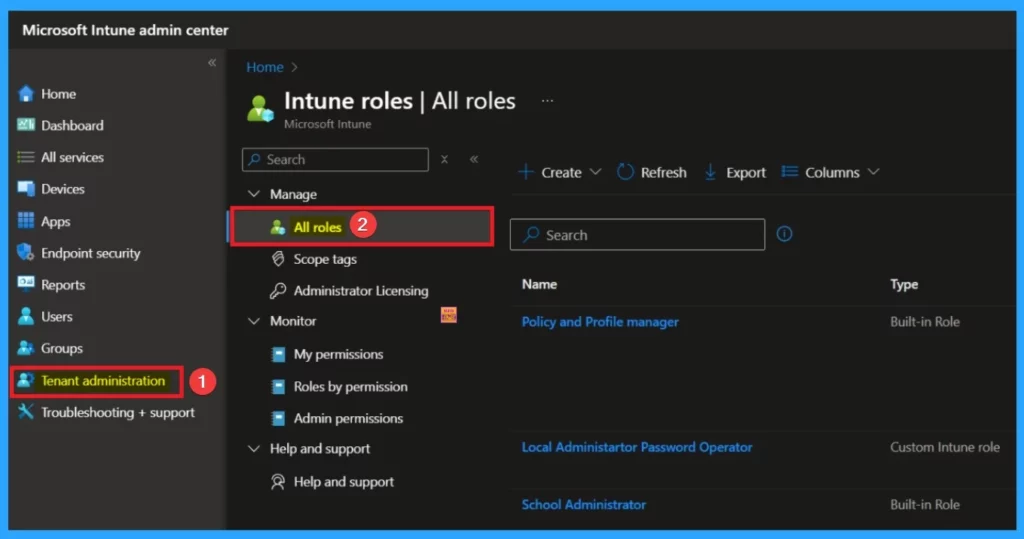The width and height of the screenshot is (1024, 539).
Task: Collapse the Monitor section
Action: (x=253, y=321)
